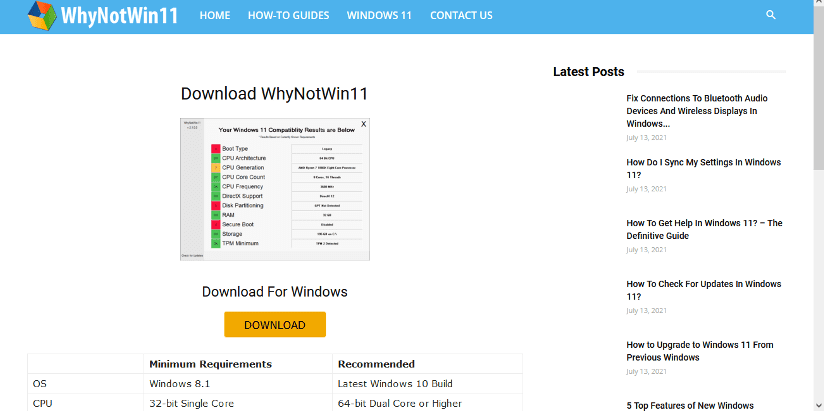
Task: Open How to Upgrade to Windows 11 post
Action: 700,351
